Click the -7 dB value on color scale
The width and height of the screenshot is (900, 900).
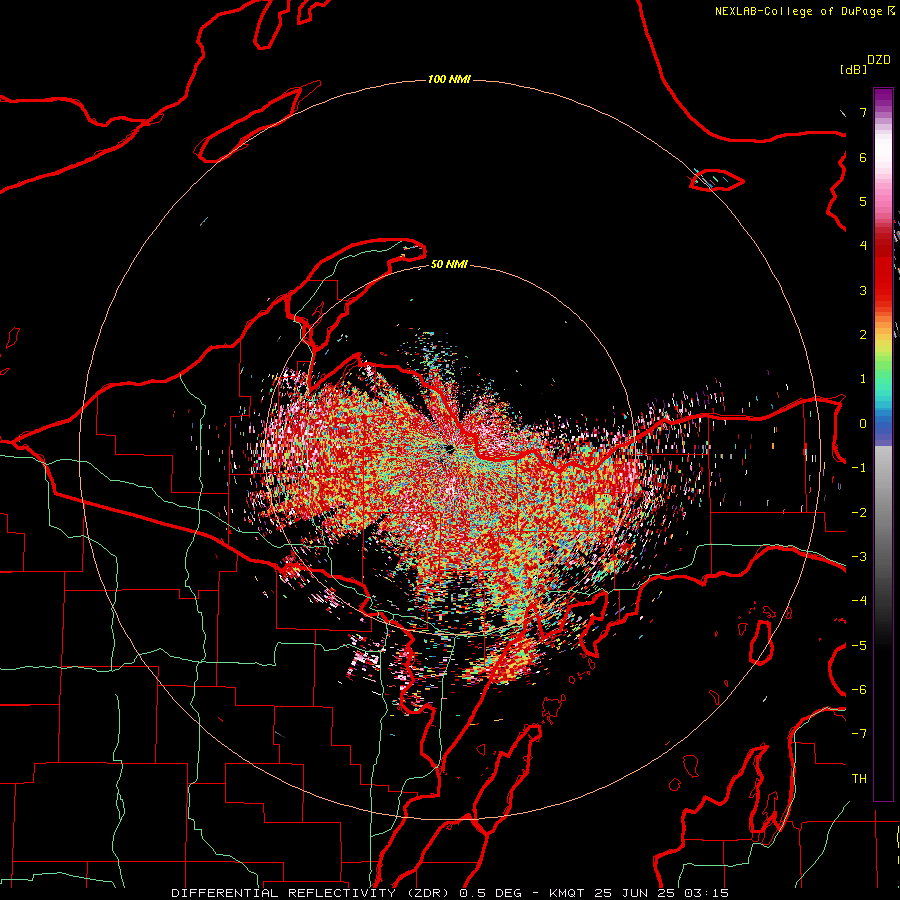coord(859,734)
